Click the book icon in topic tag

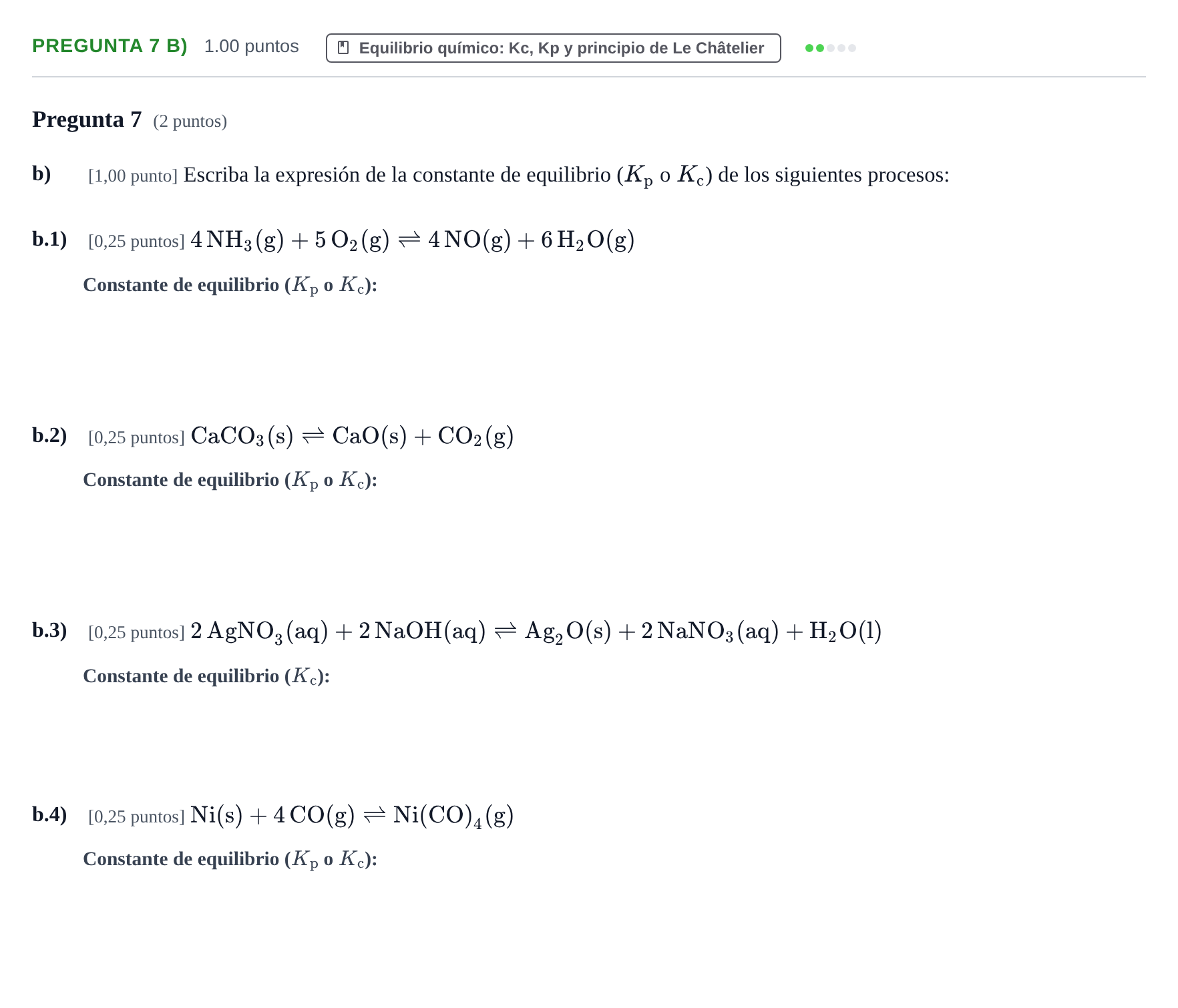point(343,48)
